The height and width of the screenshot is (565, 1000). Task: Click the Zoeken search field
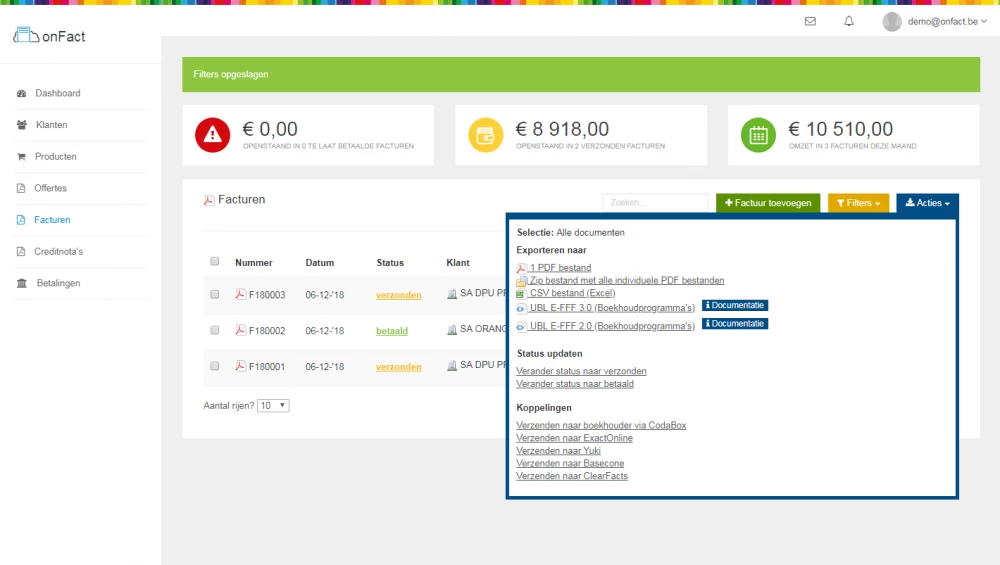coord(655,203)
